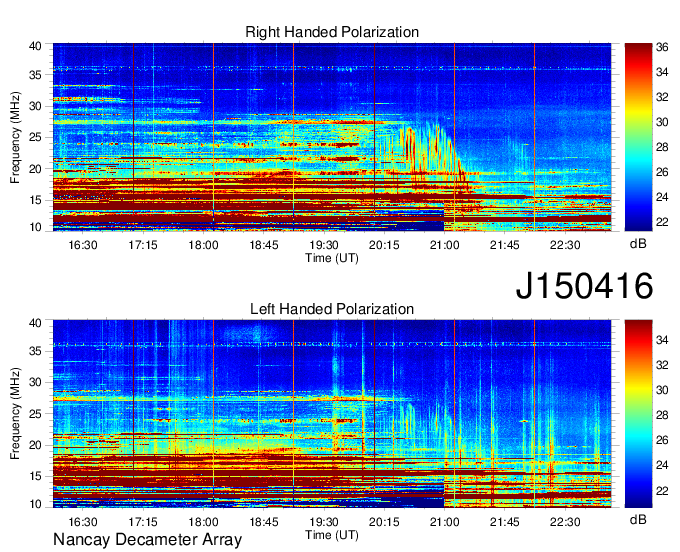
Task: Click the Left Handed Polarization plot title
Action: [x=332, y=309]
